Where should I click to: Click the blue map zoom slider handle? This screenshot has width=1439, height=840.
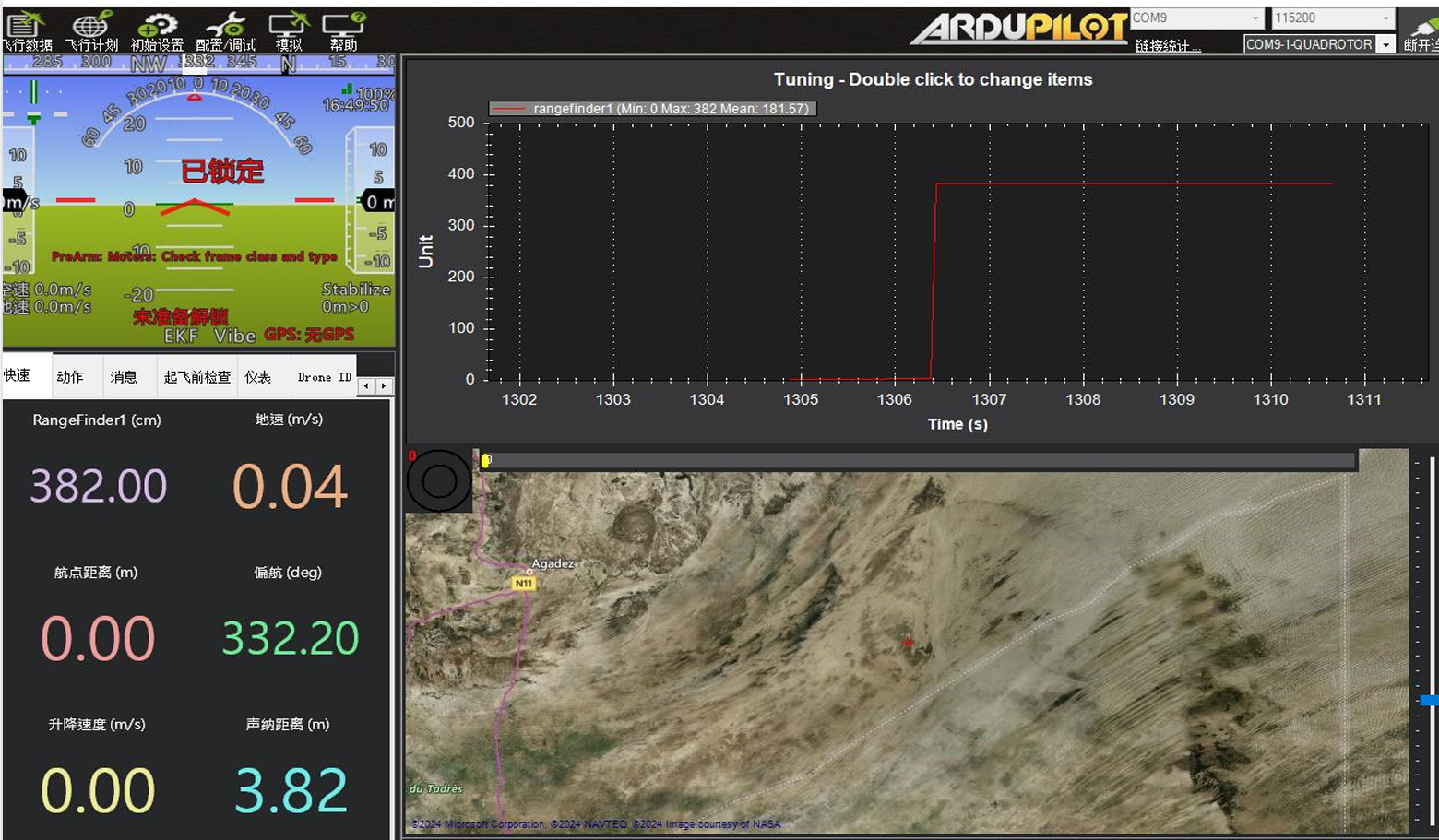[1429, 701]
